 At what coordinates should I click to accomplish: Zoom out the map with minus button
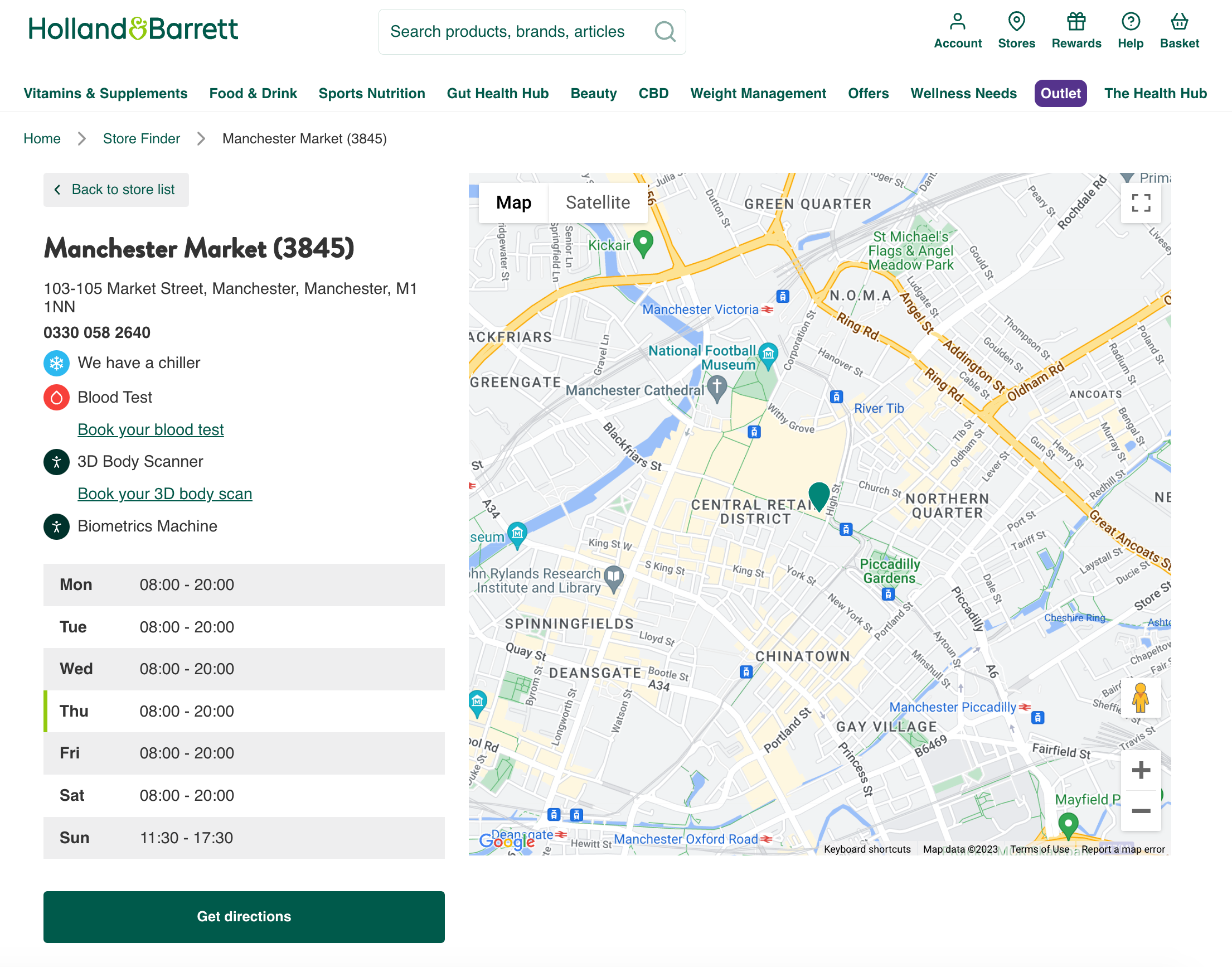pos(1141,811)
